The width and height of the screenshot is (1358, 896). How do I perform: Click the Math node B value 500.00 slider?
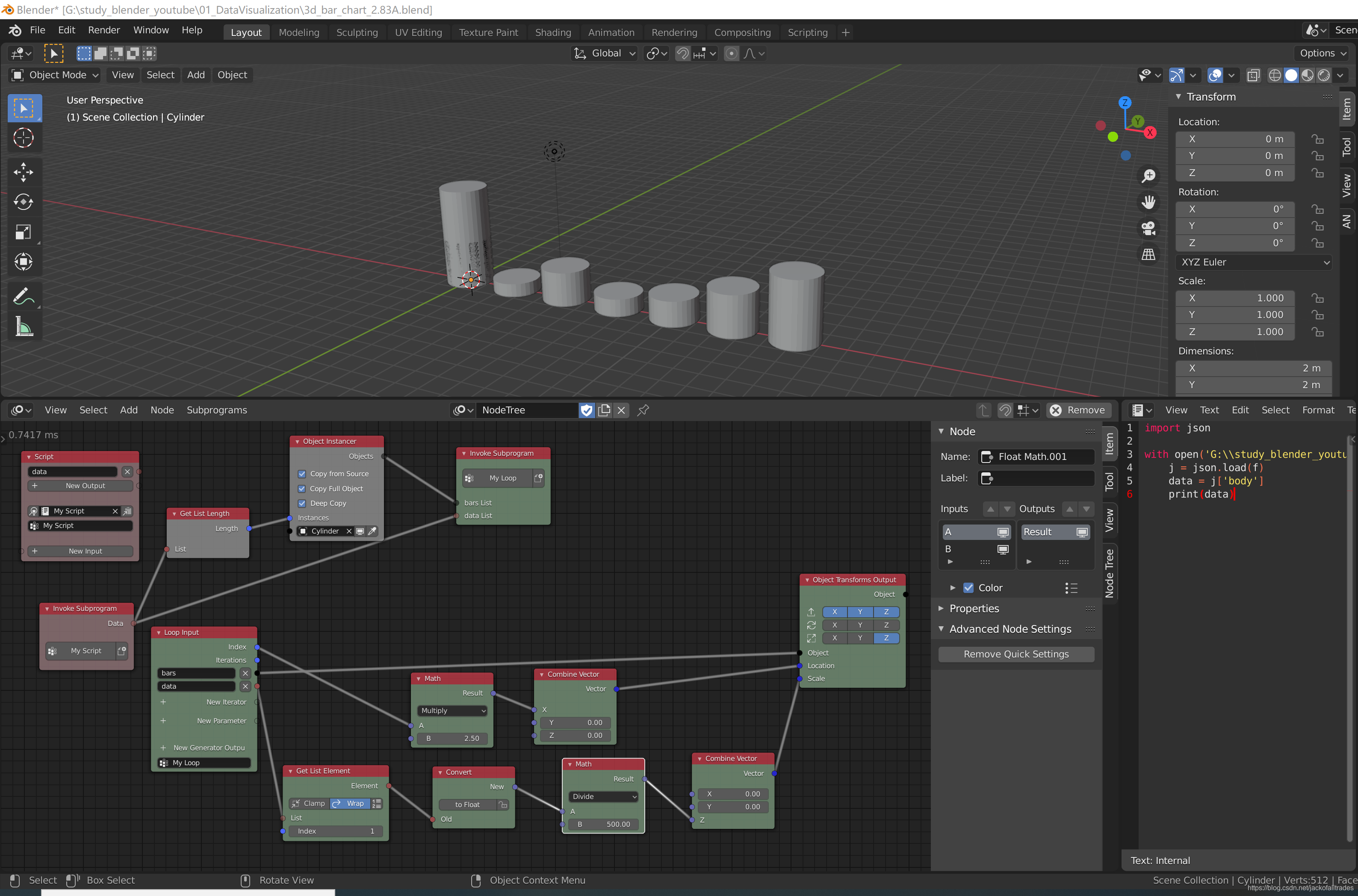603,824
